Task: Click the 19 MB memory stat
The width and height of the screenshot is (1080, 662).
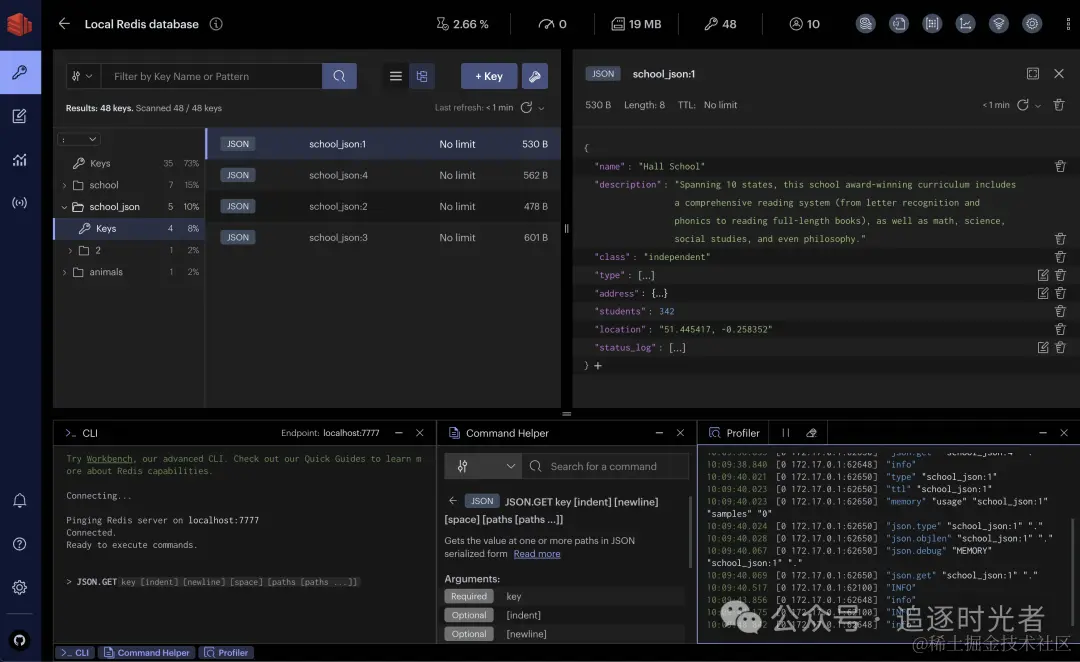Action: (x=636, y=24)
